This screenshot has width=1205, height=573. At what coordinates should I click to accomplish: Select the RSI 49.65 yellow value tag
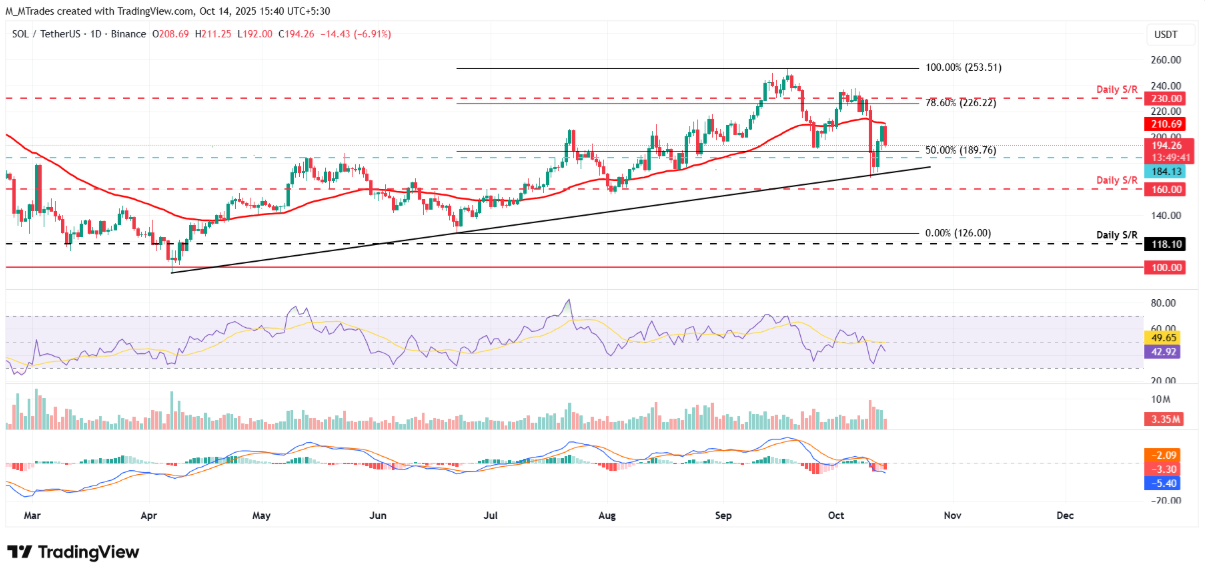1165,338
